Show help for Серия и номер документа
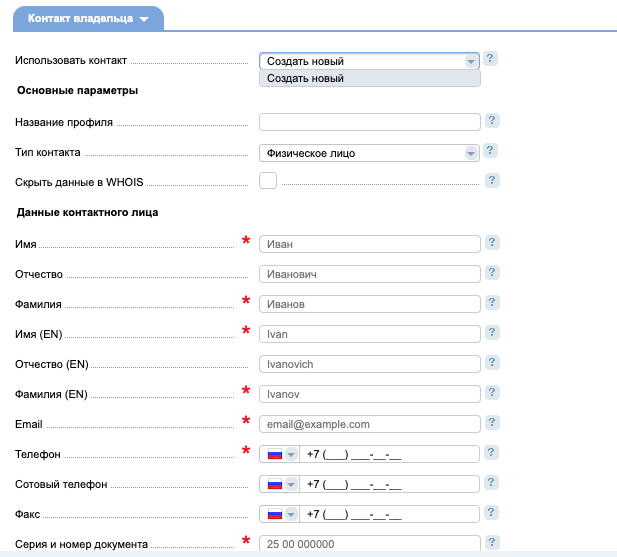The width and height of the screenshot is (617, 557). [x=492, y=543]
